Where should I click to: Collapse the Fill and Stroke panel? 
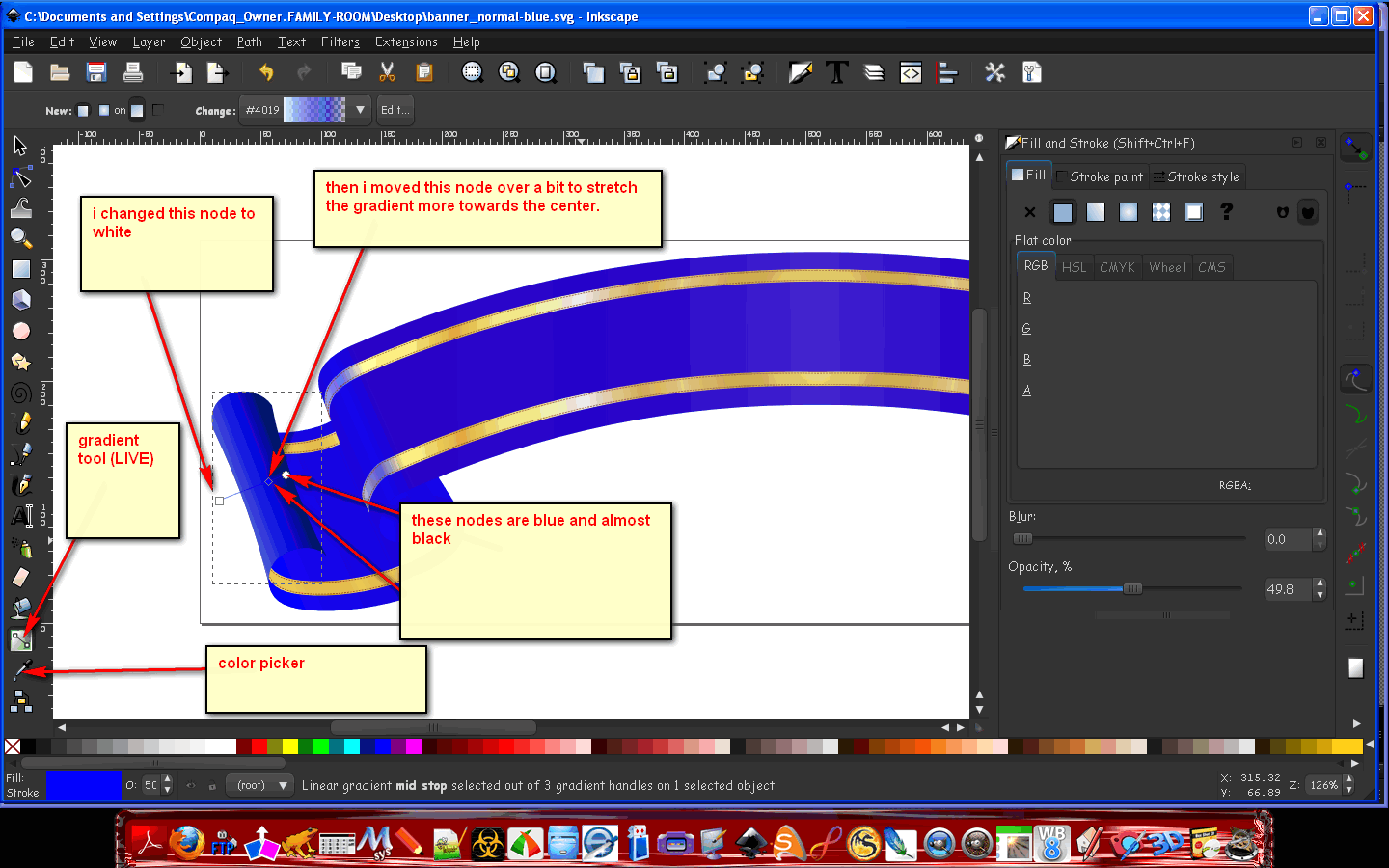(1297, 143)
